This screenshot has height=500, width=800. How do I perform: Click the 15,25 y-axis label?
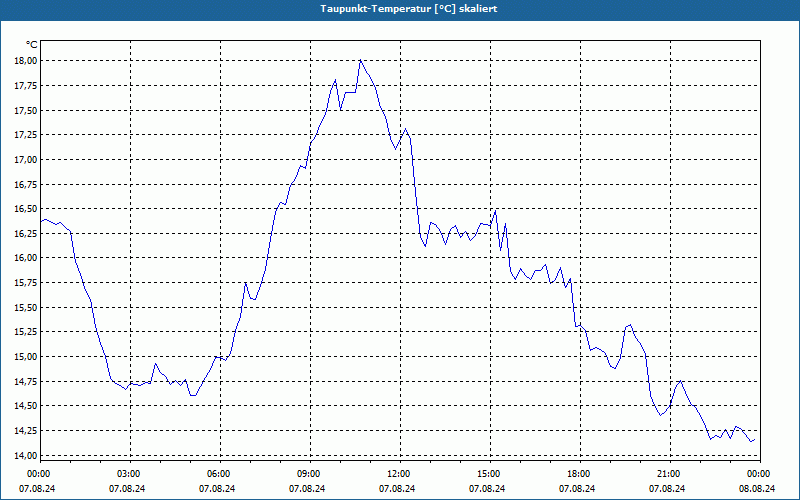[27, 332]
